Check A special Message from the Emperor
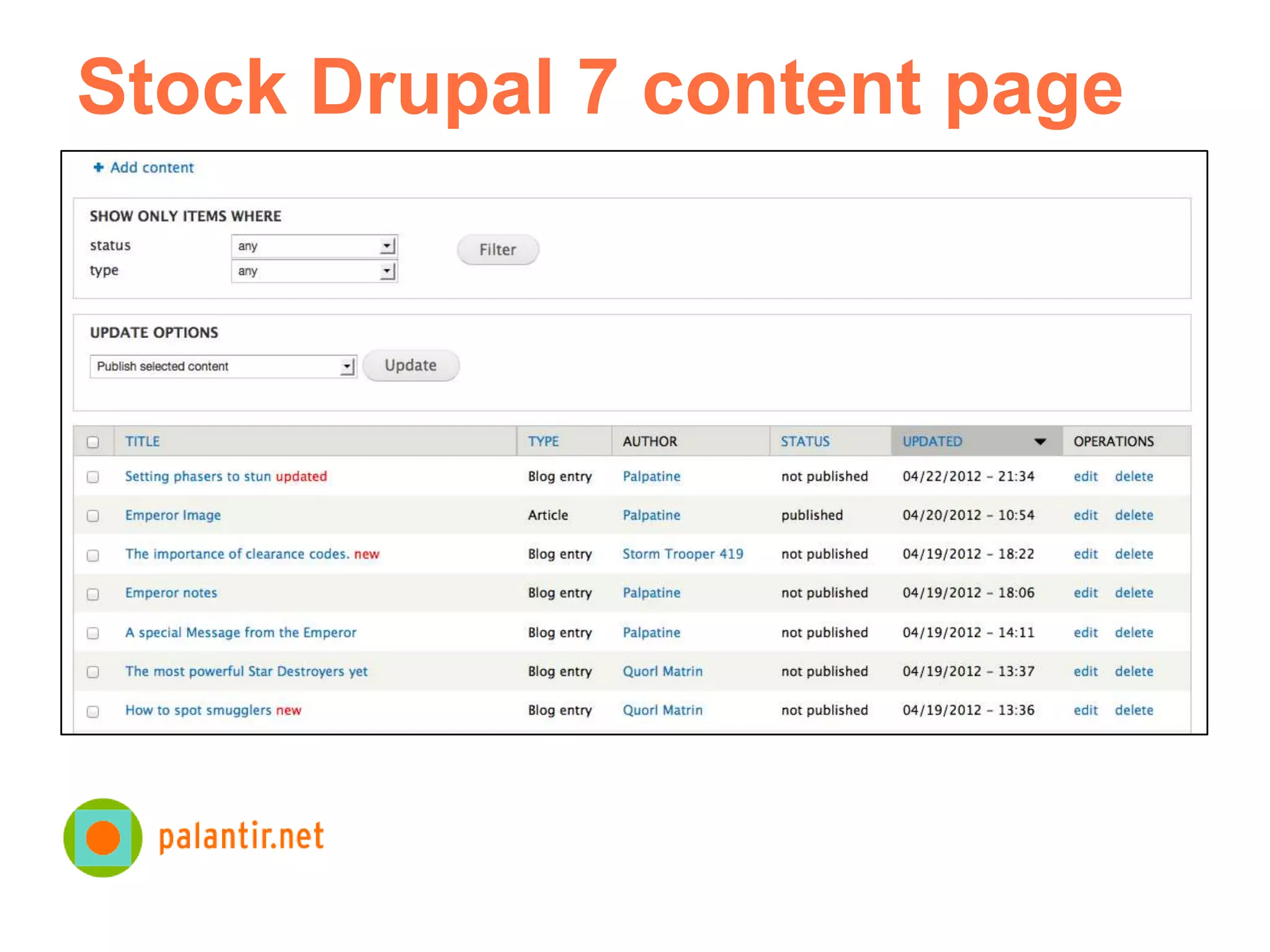The image size is (1270, 952). tap(93, 633)
